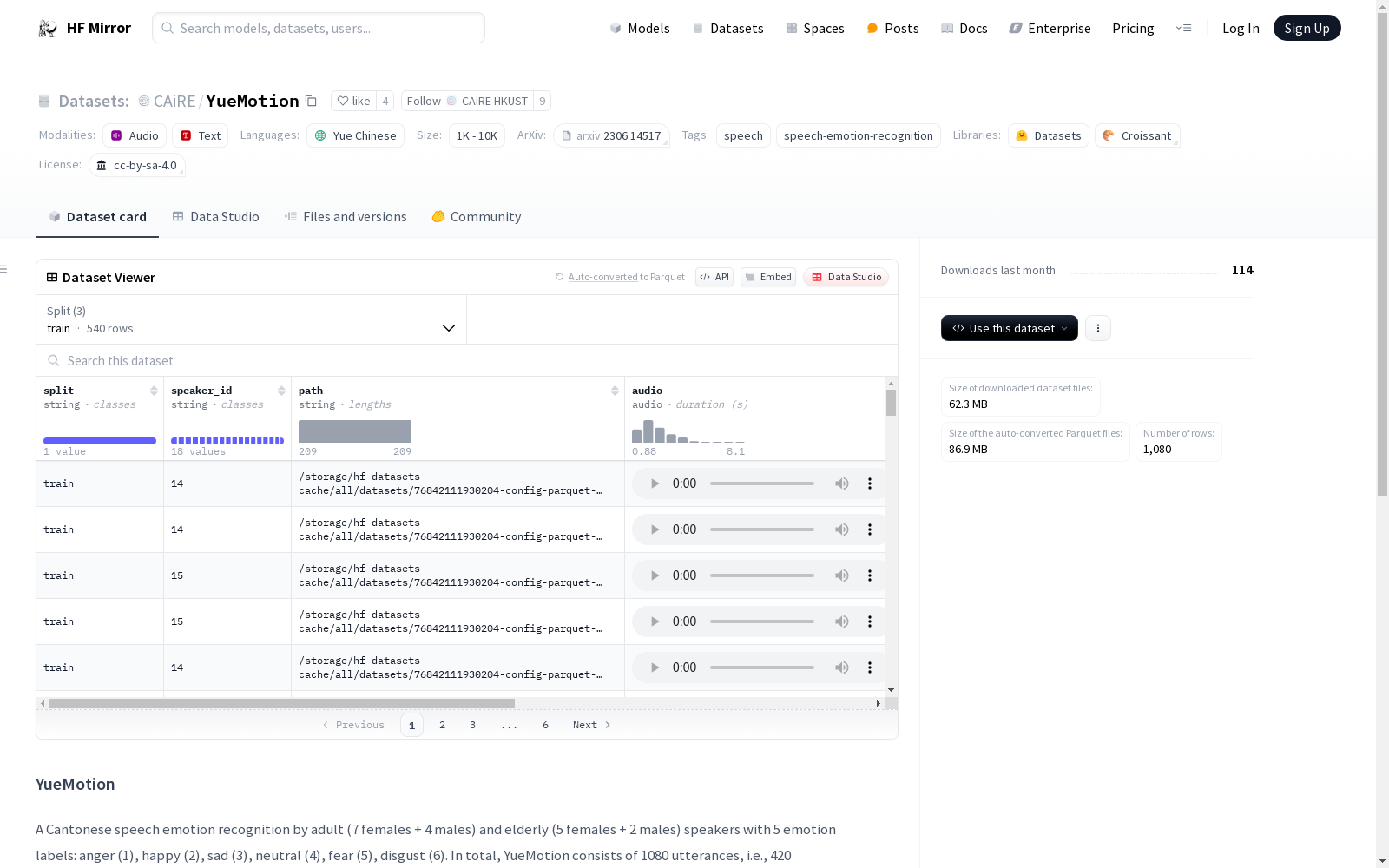Open the API button in Dataset Viewer
This screenshot has height=868, width=1389.
pyautogui.click(x=714, y=277)
